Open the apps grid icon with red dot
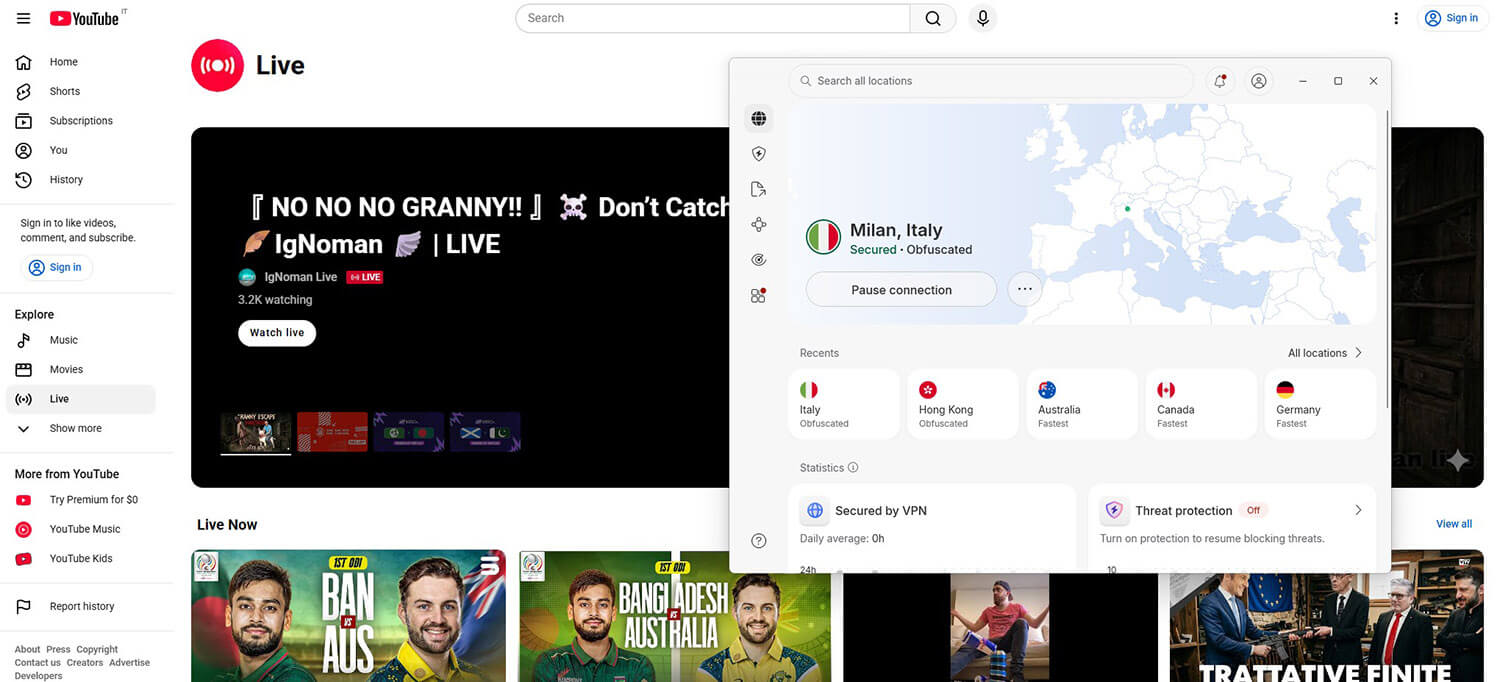The width and height of the screenshot is (1500, 682). coord(759,295)
